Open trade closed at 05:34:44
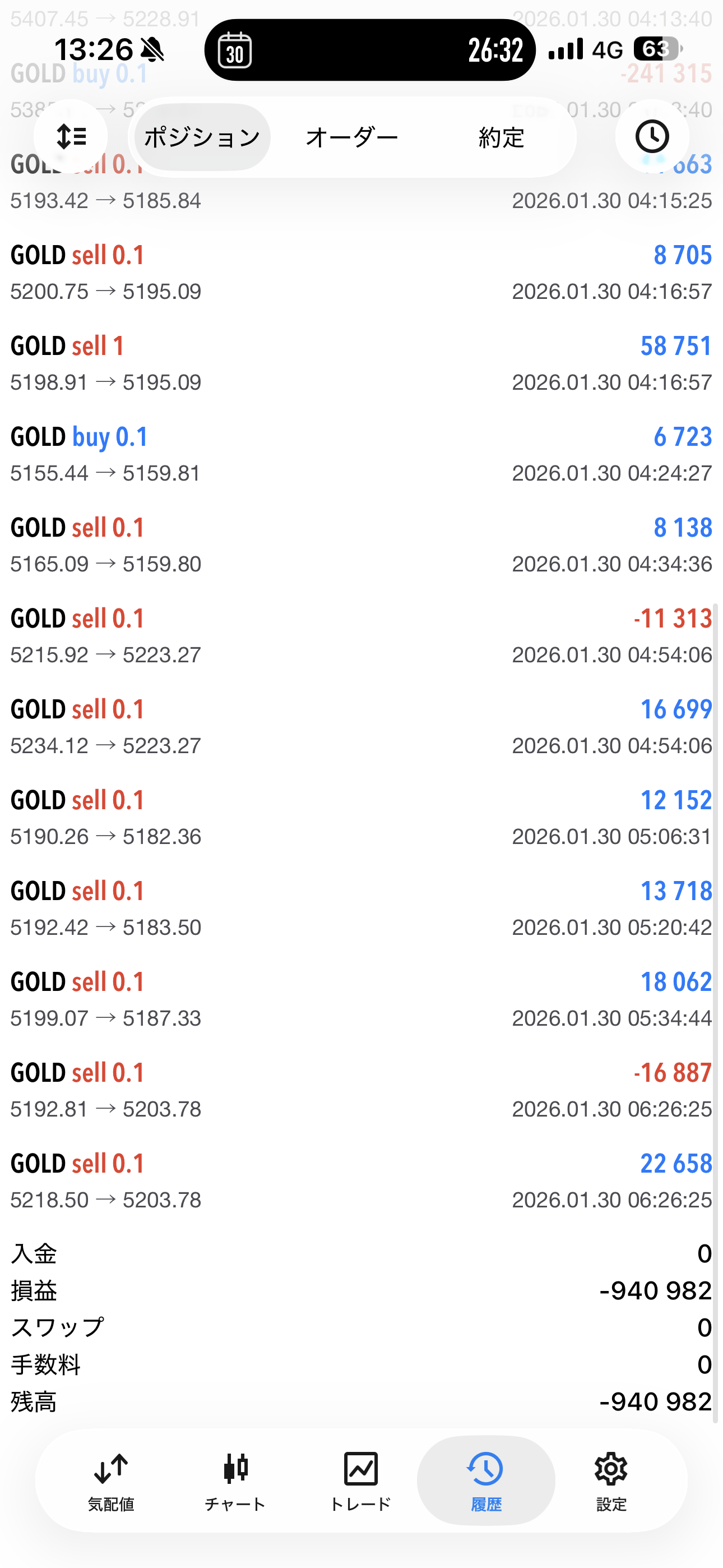The image size is (723, 1568). 361,999
